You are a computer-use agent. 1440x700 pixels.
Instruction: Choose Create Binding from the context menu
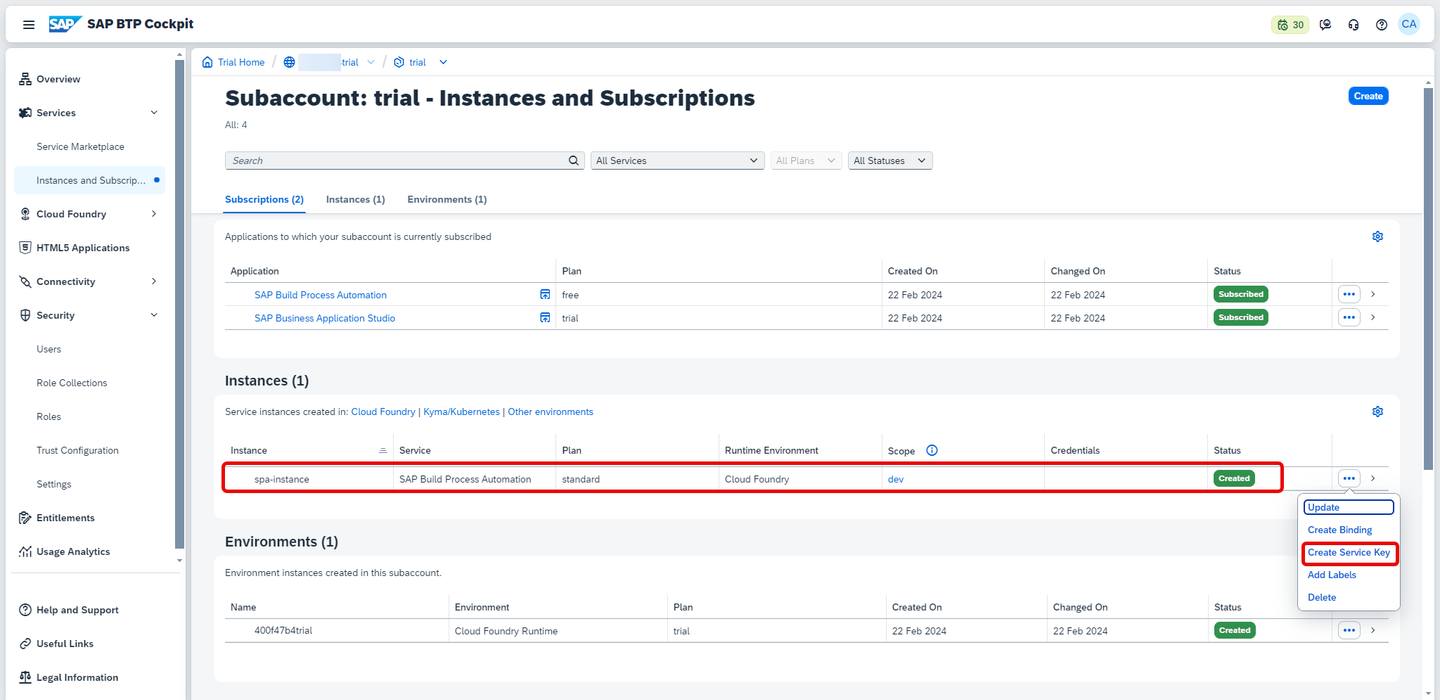point(1340,530)
